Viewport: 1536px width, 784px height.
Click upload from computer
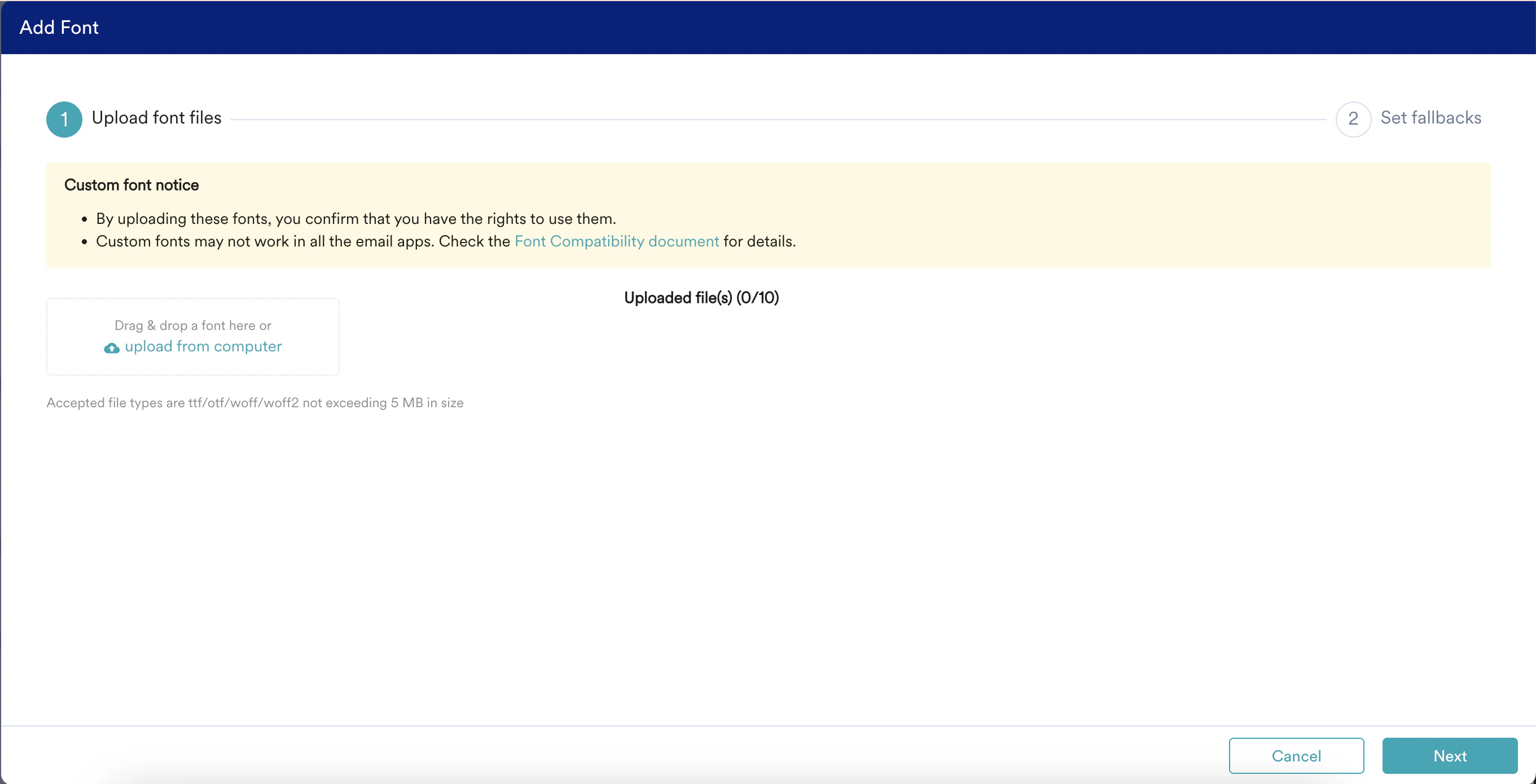[x=203, y=346]
